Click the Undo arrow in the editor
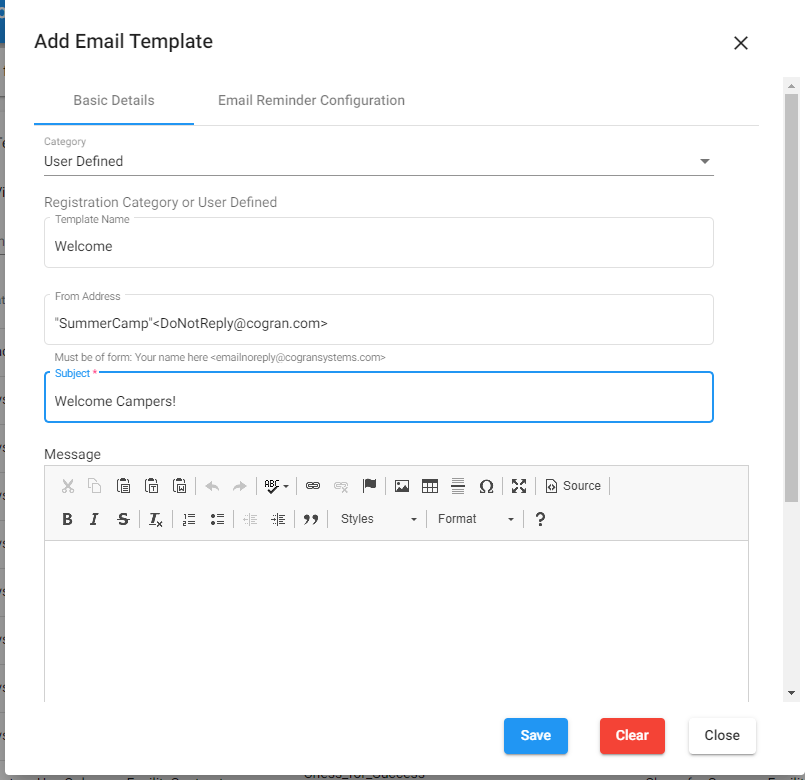The height and width of the screenshot is (780, 805). click(212, 486)
